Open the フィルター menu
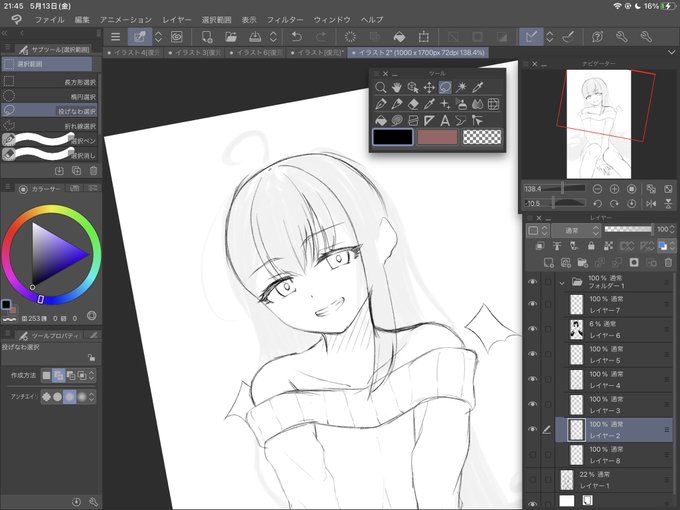Viewport: 680px width, 510px height. [285, 20]
